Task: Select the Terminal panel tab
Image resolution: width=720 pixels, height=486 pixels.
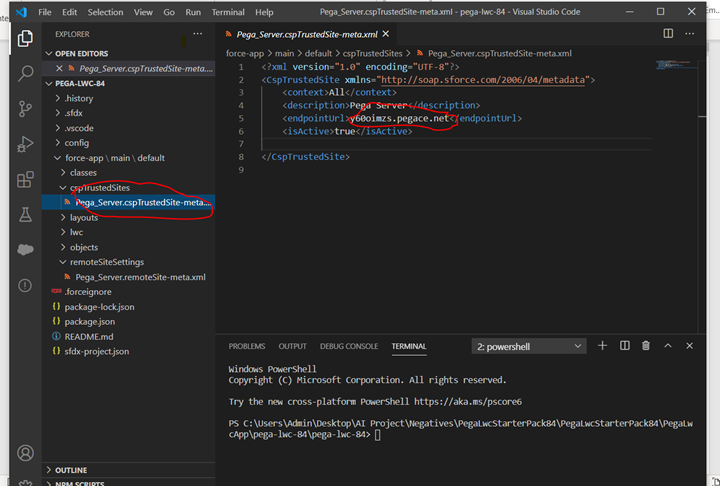Action: (409, 346)
